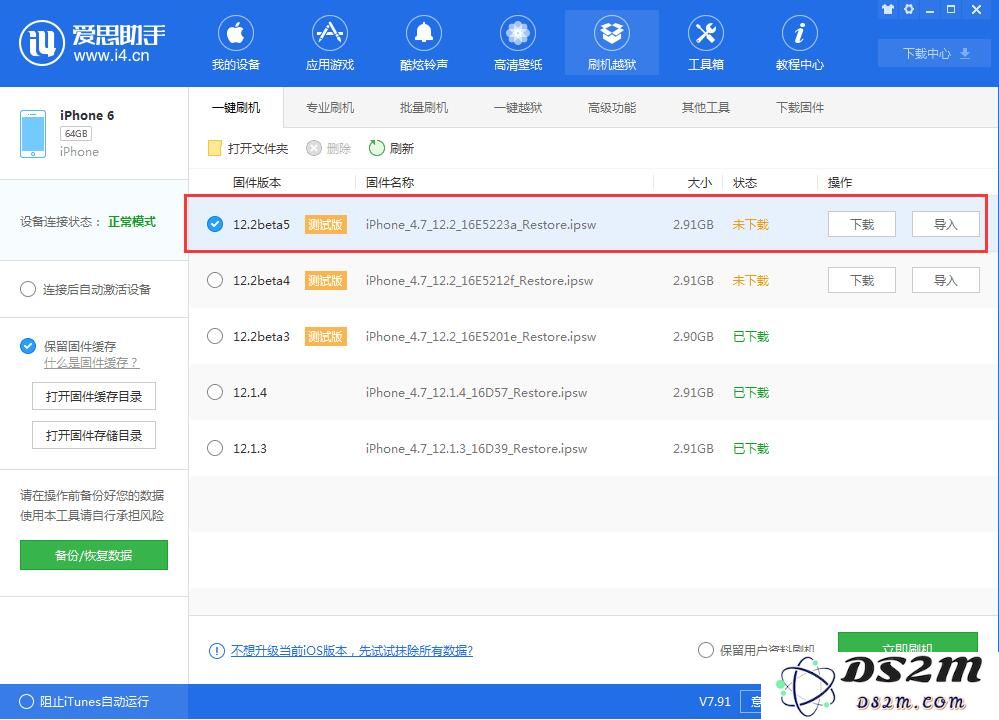Open 教程中心 tutorial center
The image size is (999, 720).
coord(800,43)
